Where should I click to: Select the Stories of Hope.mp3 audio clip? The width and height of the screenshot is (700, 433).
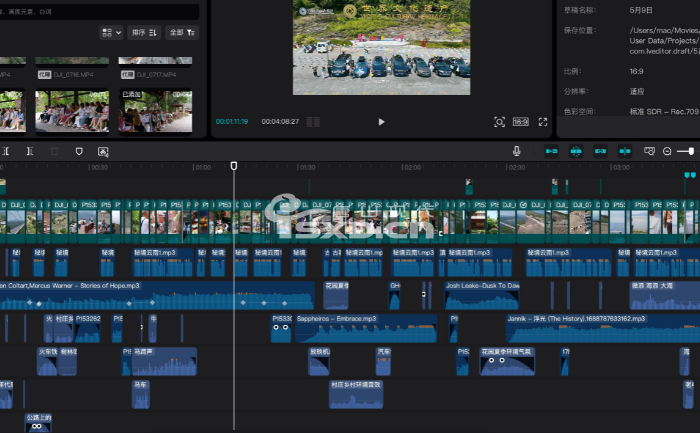click(x=157, y=296)
